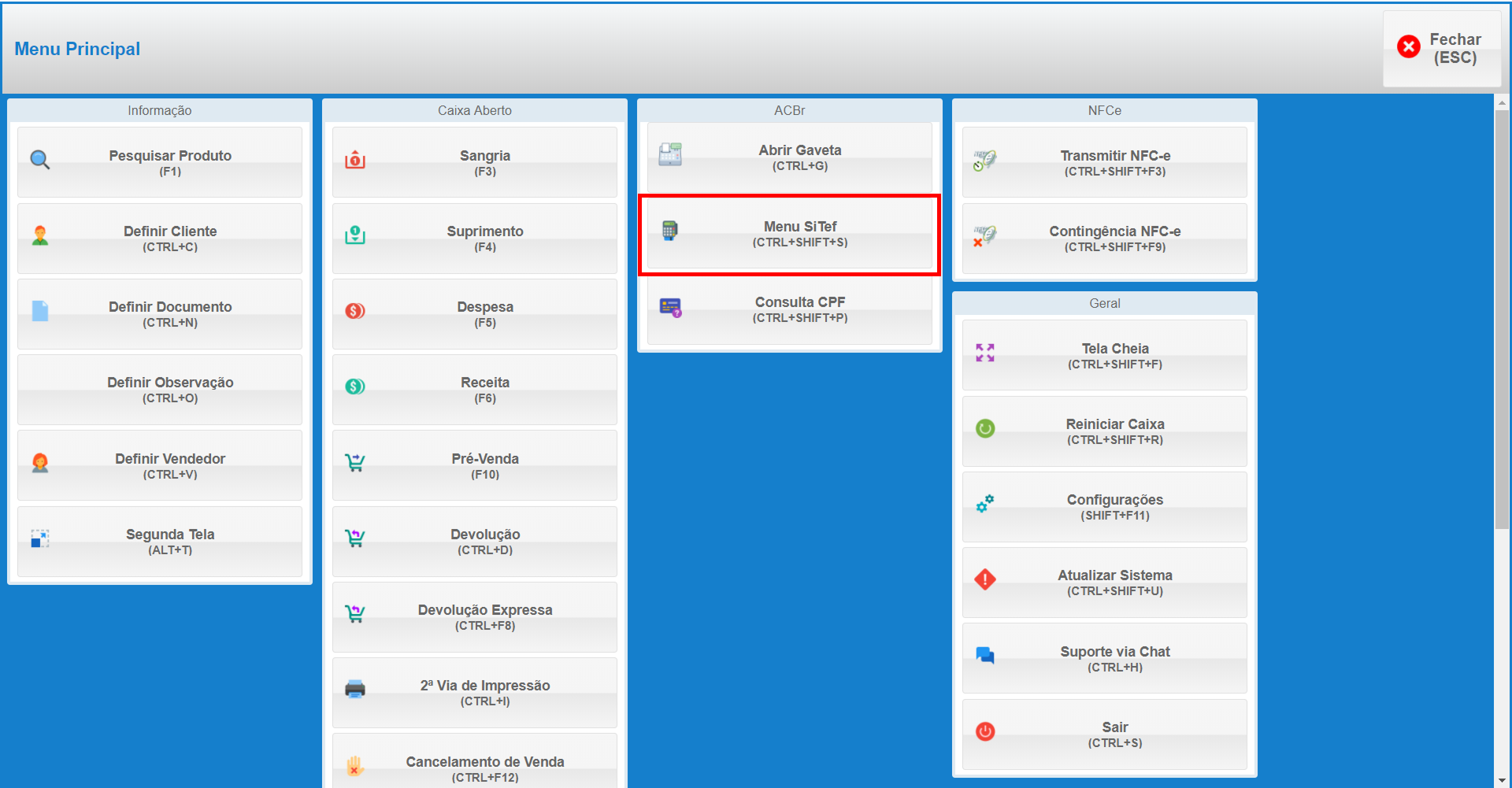Image resolution: width=1512 pixels, height=788 pixels.
Task: Click the gears icon for Configurações
Action: pos(985,504)
